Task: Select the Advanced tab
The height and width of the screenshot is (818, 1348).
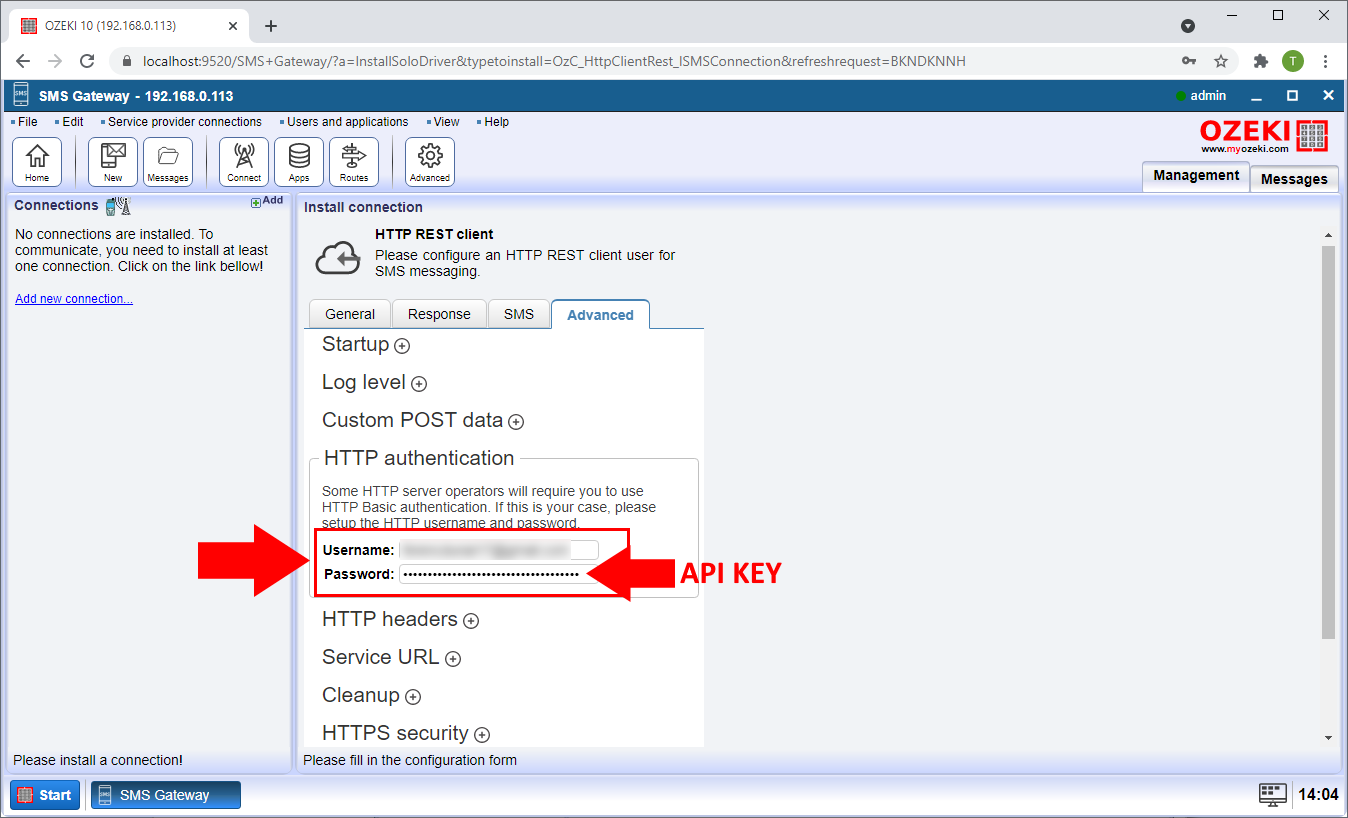Action: click(x=600, y=314)
